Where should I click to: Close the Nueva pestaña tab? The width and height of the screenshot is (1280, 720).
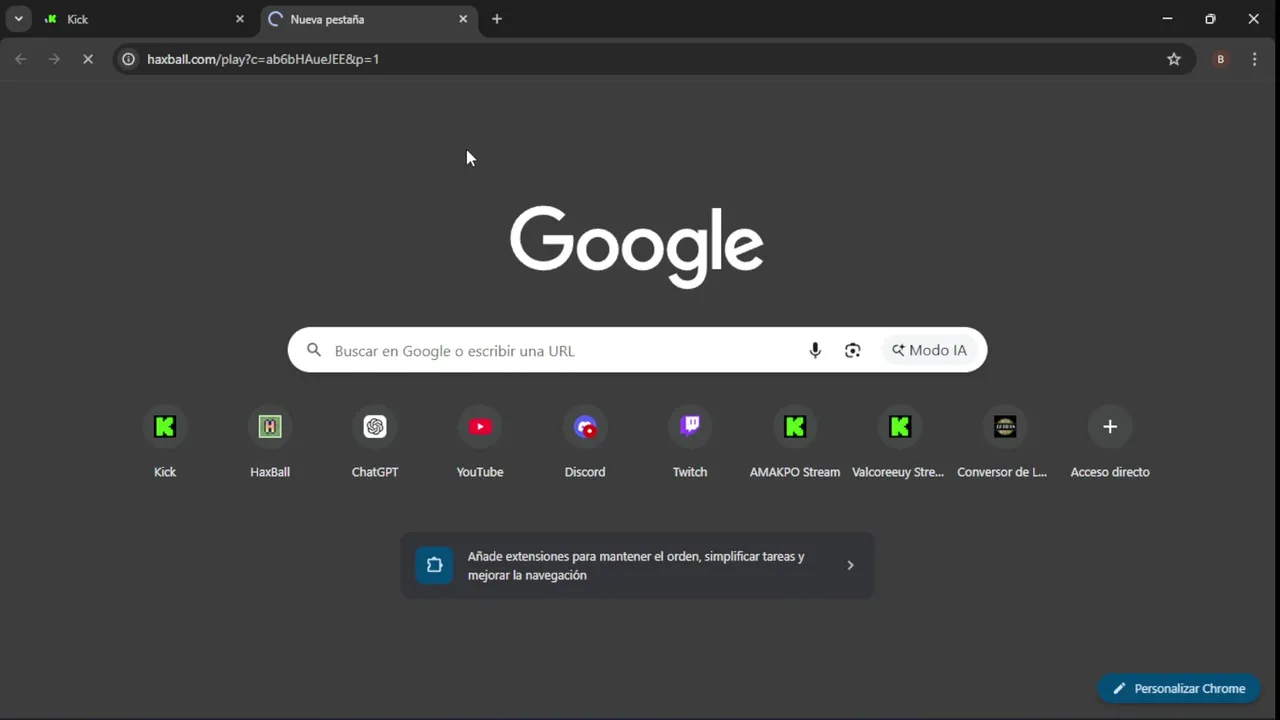pyautogui.click(x=463, y=19)
